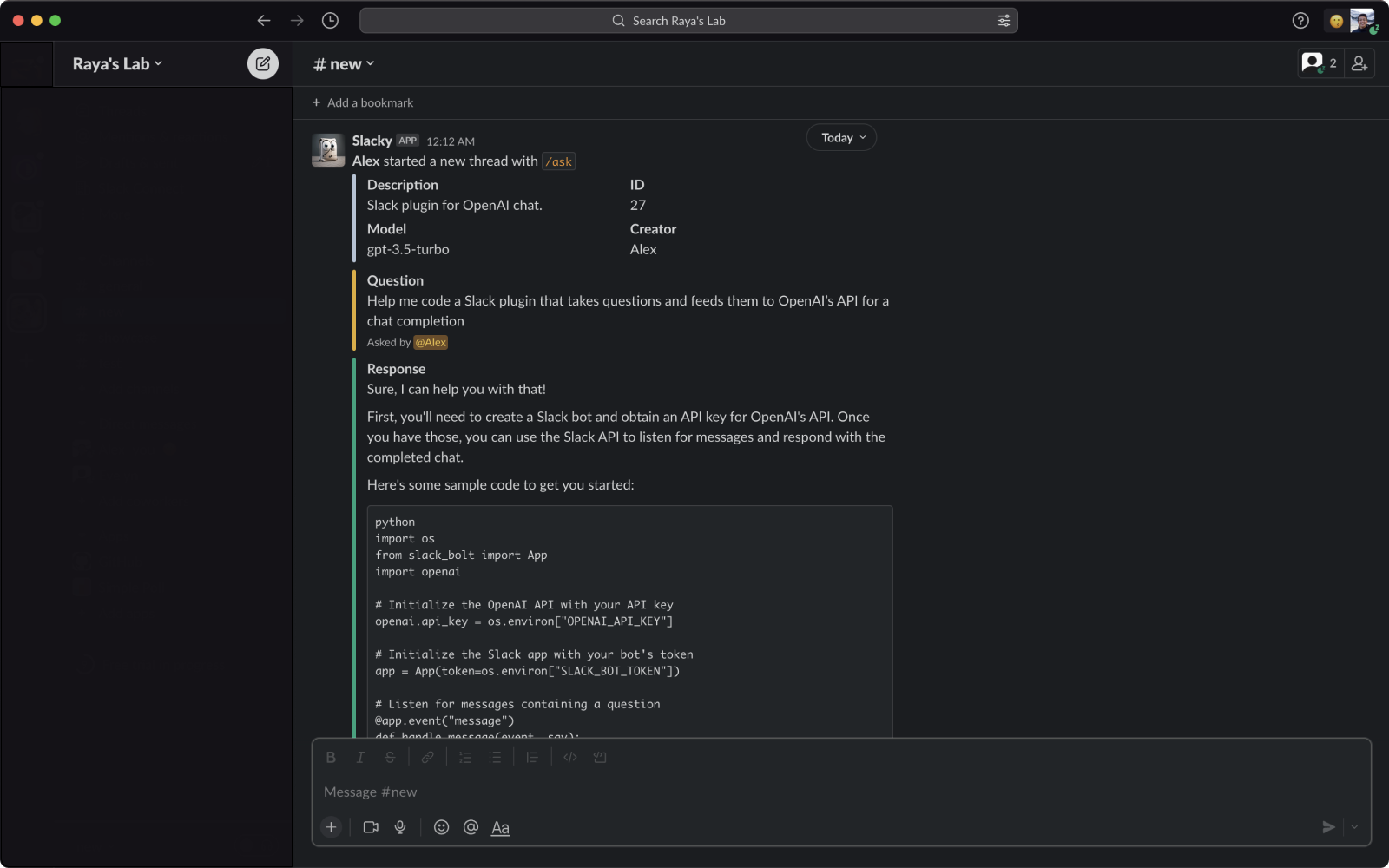This screenshot has width=1389, height=868.
Task: Go back with the left arrow
Action: [x=264, y=21]
